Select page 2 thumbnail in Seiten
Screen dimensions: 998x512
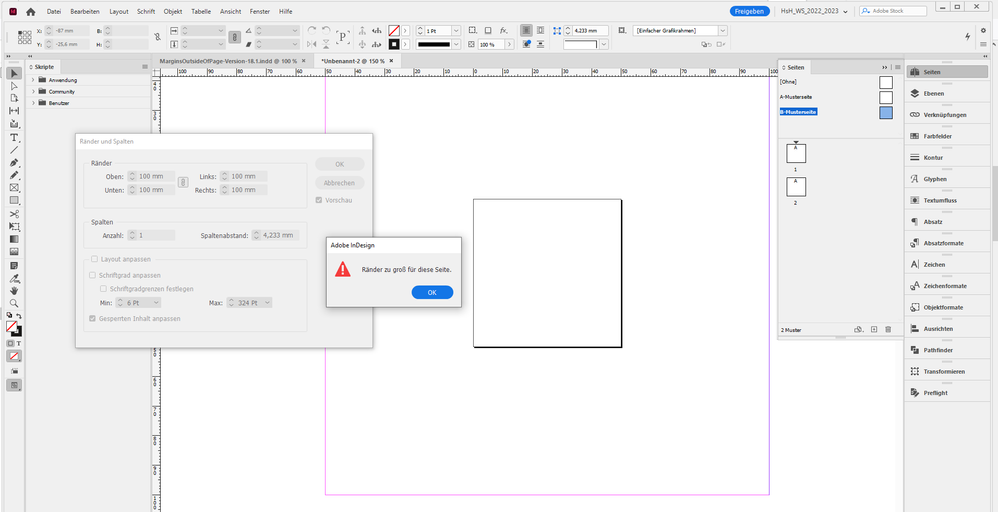[796, 187]
